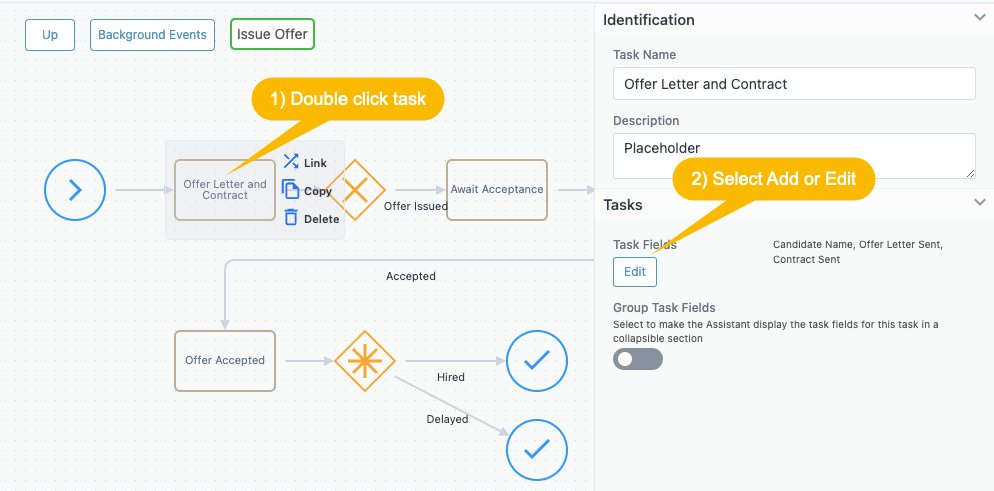
Task: Select the Await Acceptance task box
Action: point(497,190)
